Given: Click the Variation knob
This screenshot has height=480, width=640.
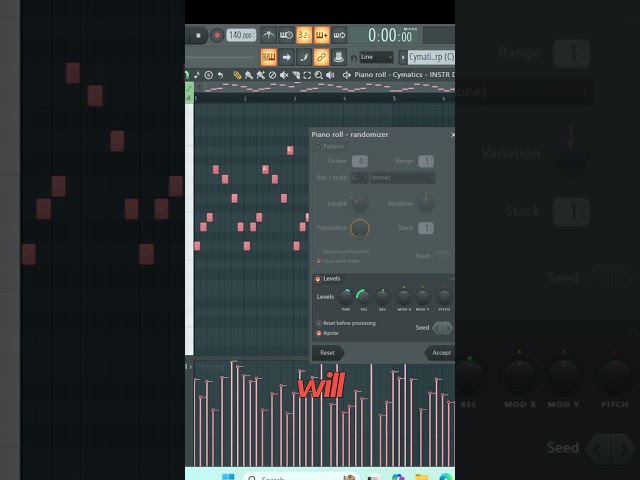Looking at the screenshot, I should point(426,204).
